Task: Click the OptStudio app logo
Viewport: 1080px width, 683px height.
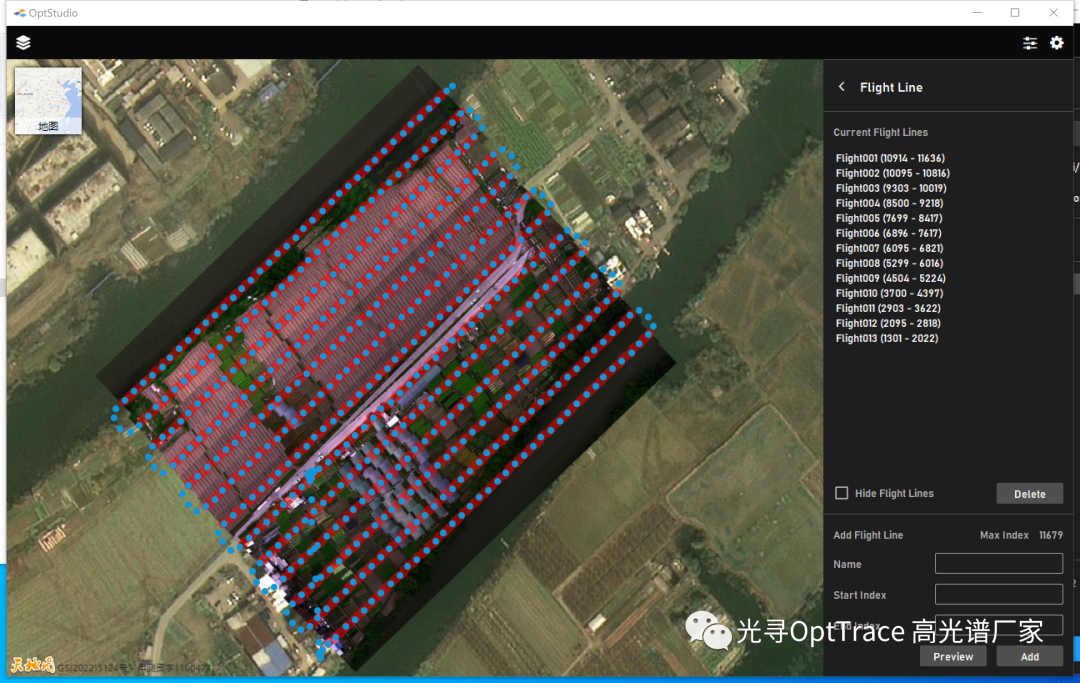Action: (20, 13)
